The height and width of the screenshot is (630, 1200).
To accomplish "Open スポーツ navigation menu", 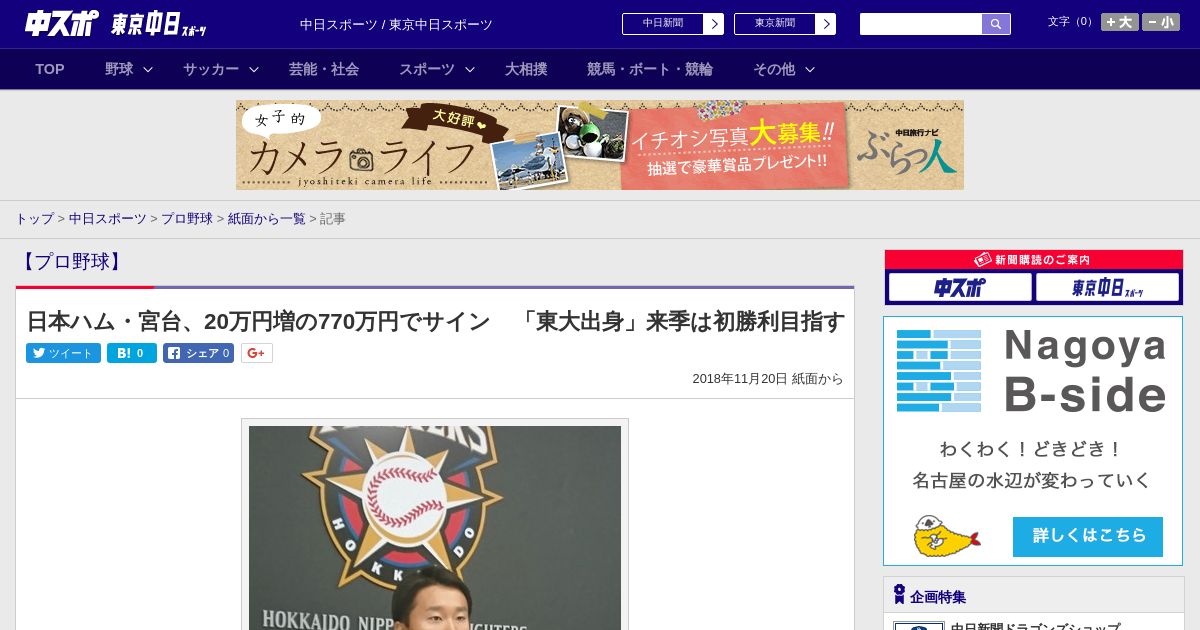I will 427,69.
